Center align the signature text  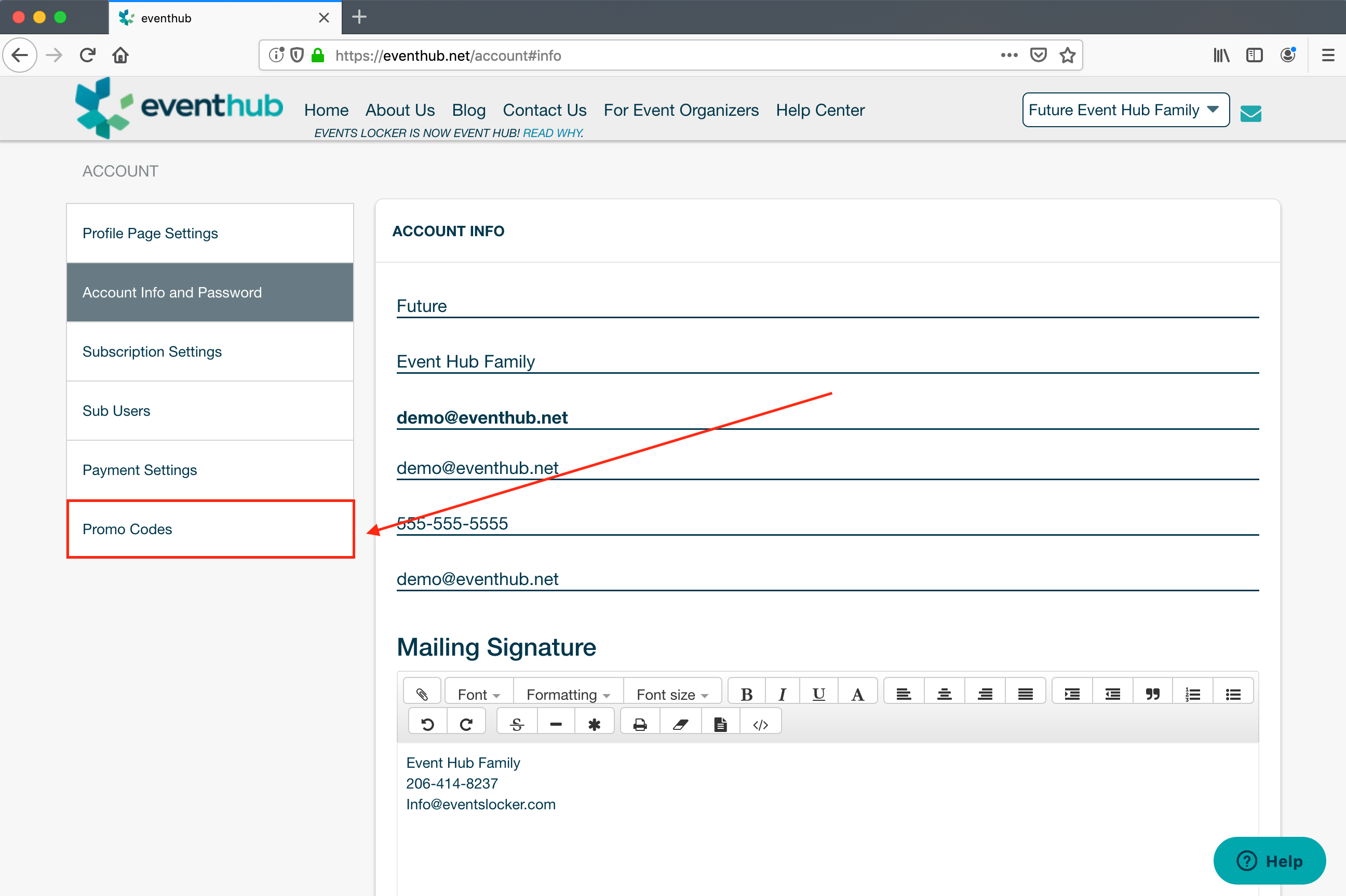(x=944, y=694)
